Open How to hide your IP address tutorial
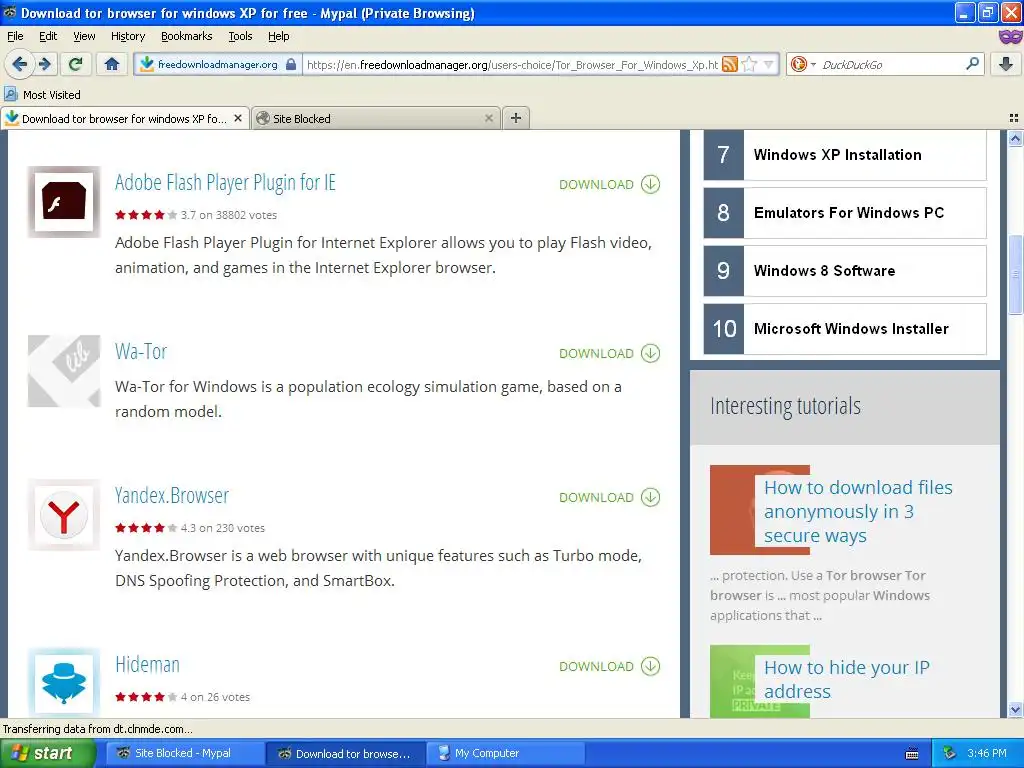Viewport: 1024px width, 768px height. pos(846,679)
